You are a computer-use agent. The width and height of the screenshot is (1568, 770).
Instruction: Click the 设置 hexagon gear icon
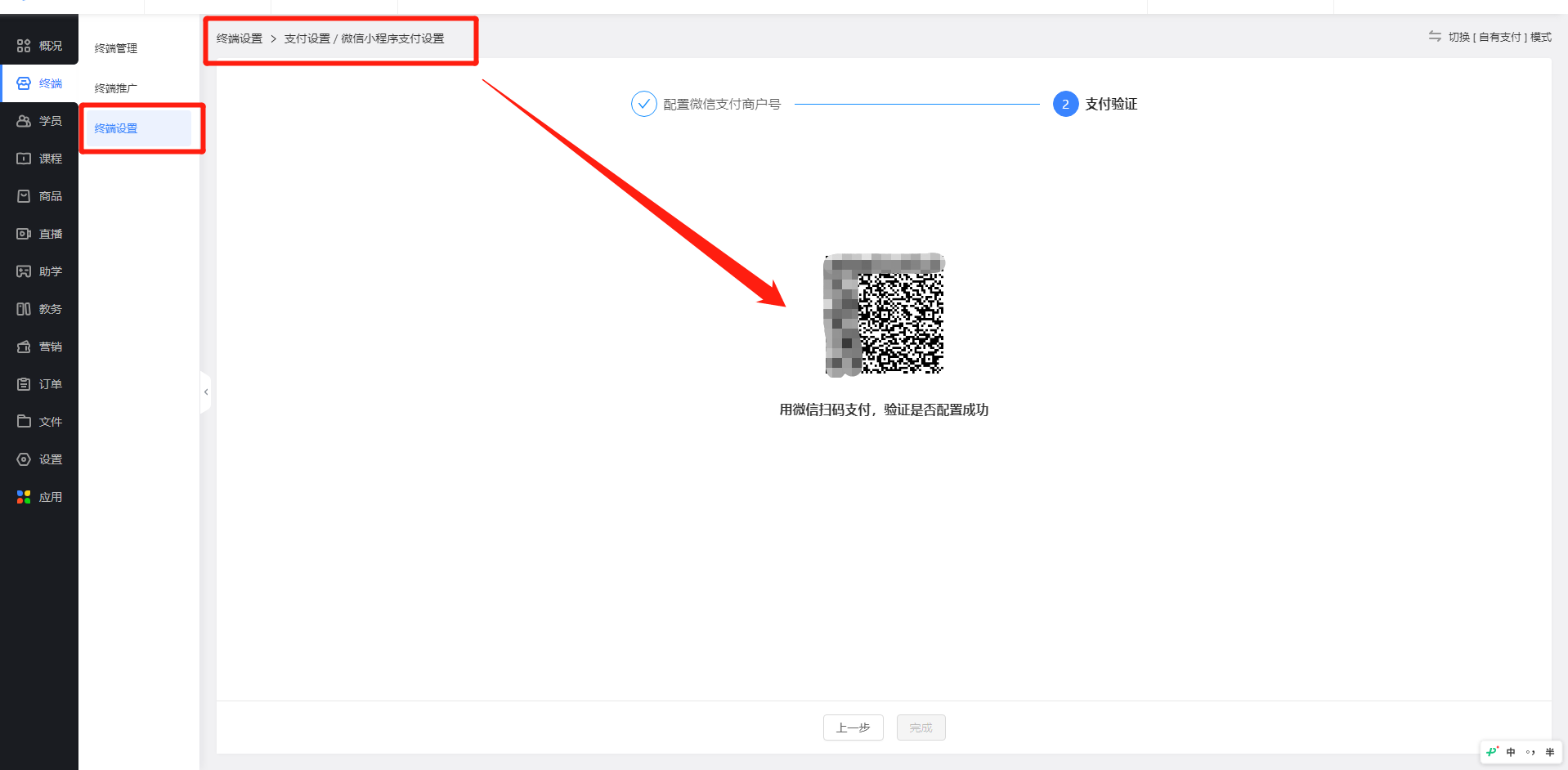pos(24,459)
